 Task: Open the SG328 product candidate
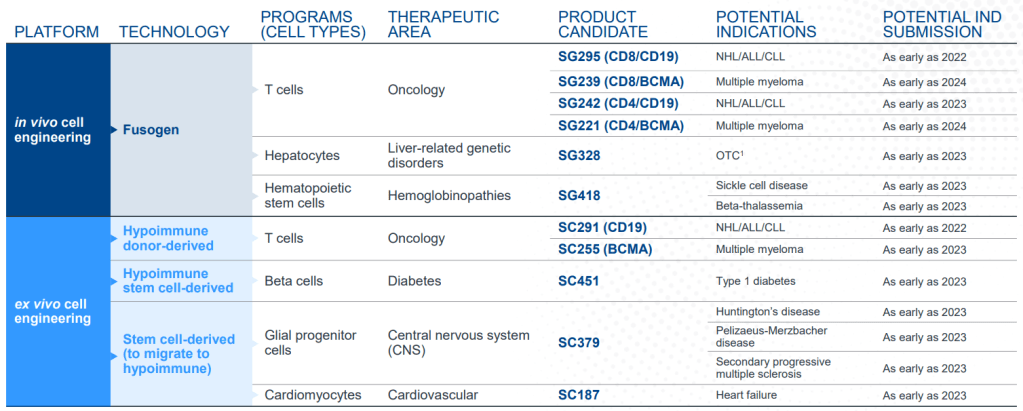[585, 156]
